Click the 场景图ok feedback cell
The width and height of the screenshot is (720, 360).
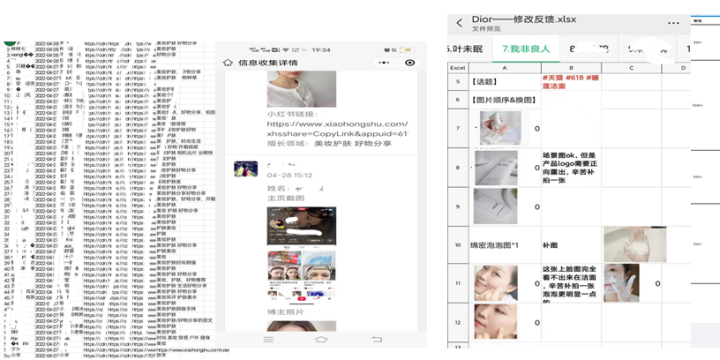coord(571,168)
